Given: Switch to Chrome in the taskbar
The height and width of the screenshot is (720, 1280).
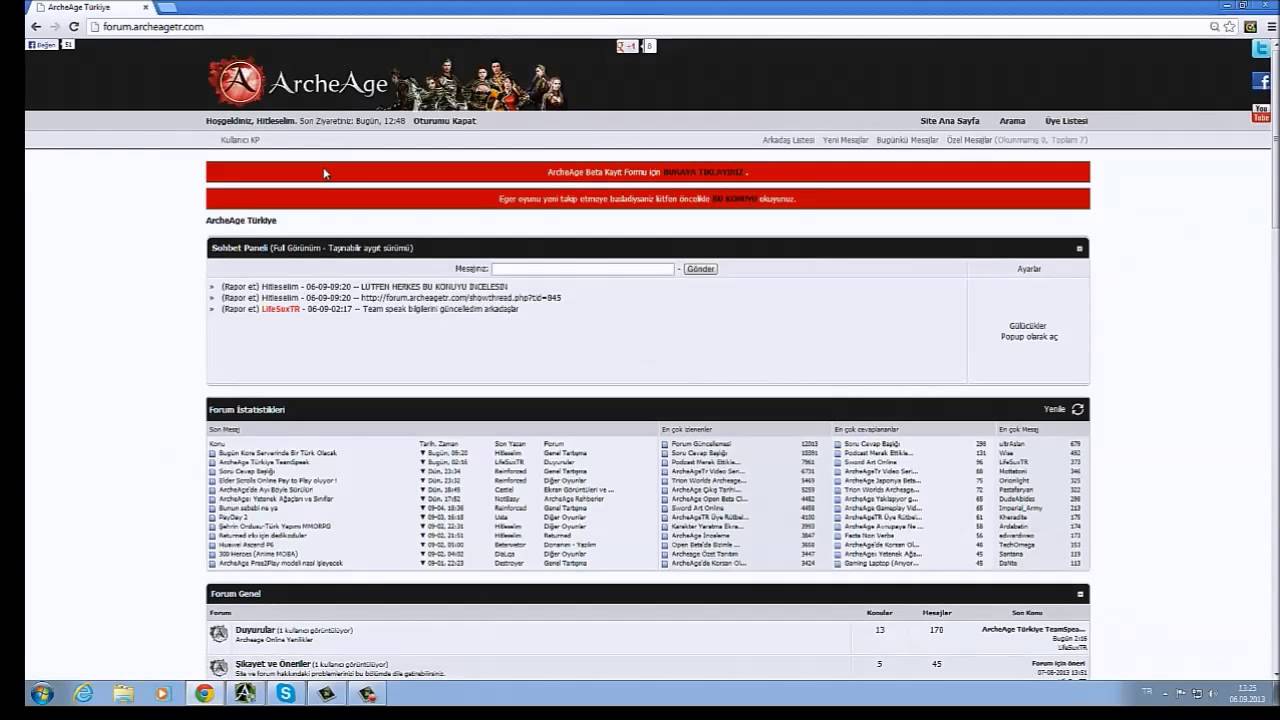Looking at the screenshot, I should (x=204, y=693).
